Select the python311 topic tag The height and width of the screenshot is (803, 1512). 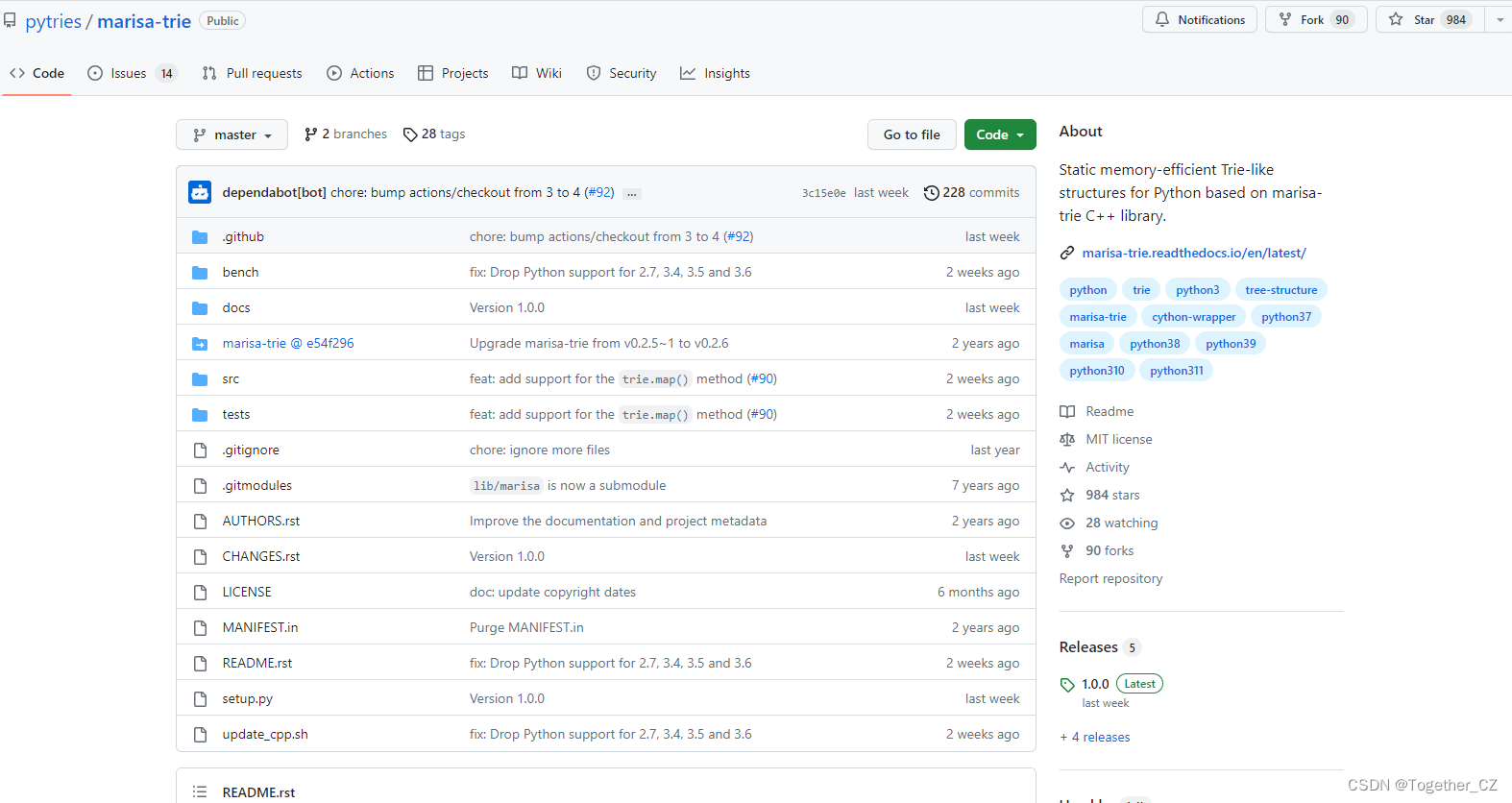[x=1177, y=371]
